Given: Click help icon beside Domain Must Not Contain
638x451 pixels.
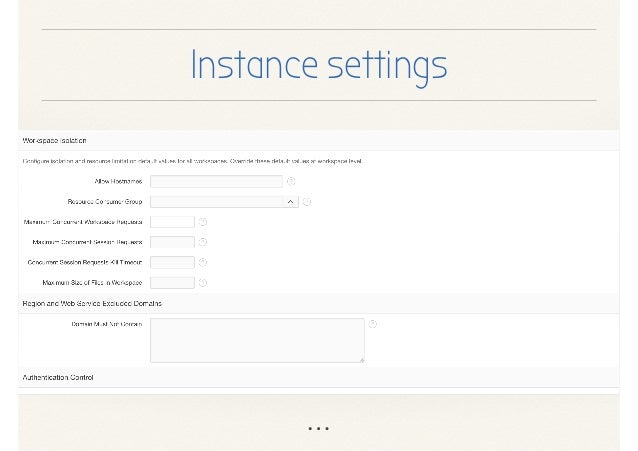Looking at the screenshot, I should coord(373,324).
